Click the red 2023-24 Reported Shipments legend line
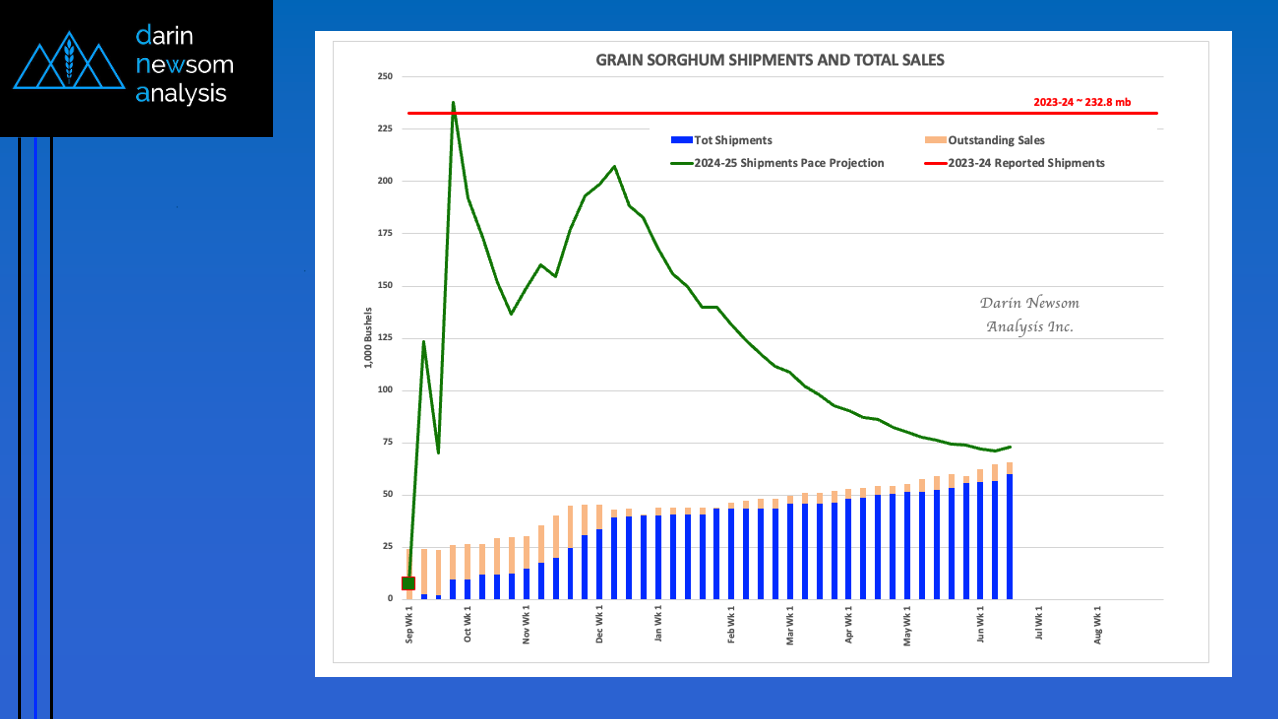The height and width of the screenshot is (719, 1278). point(935,163)
